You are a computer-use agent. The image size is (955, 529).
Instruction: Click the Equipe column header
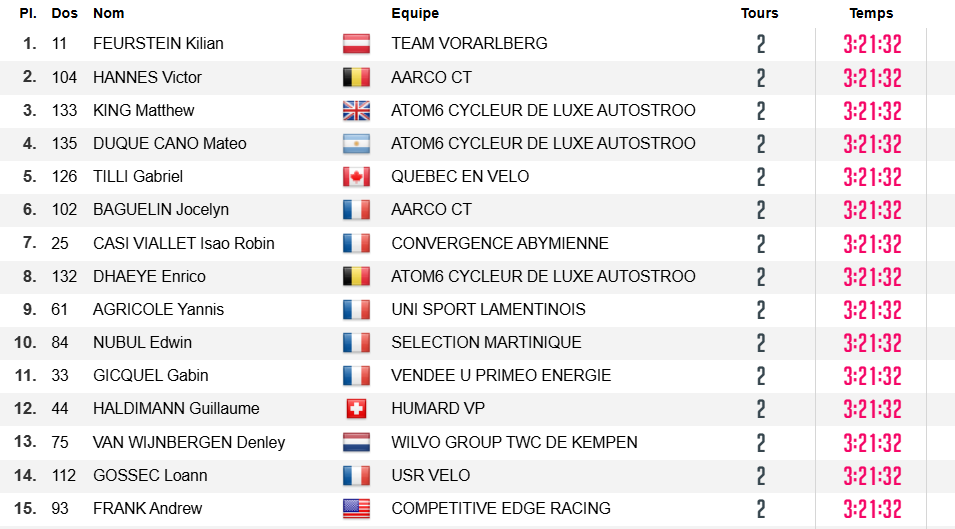(415, 13)
